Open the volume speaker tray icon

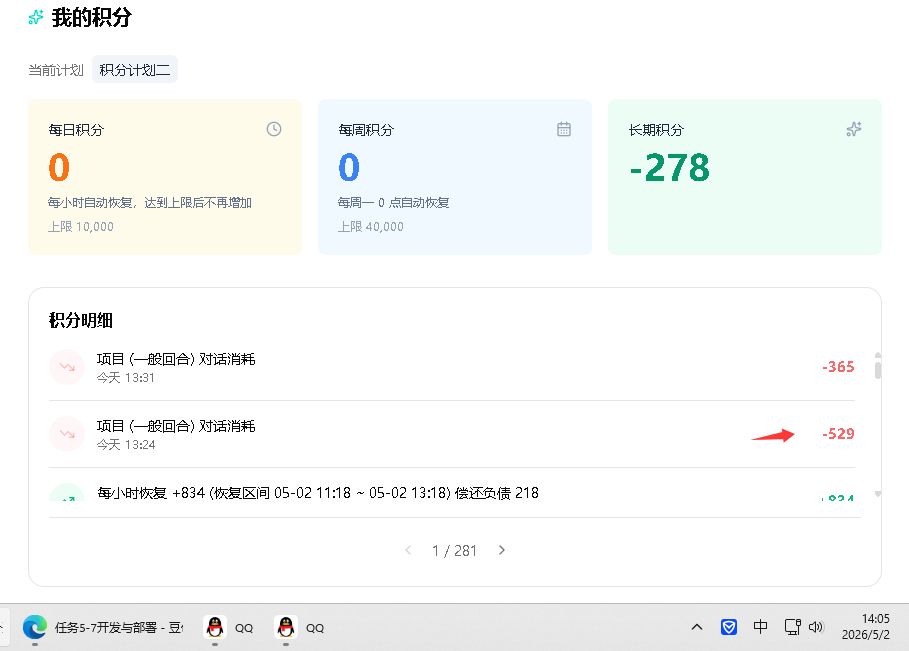tap(816, 627)
